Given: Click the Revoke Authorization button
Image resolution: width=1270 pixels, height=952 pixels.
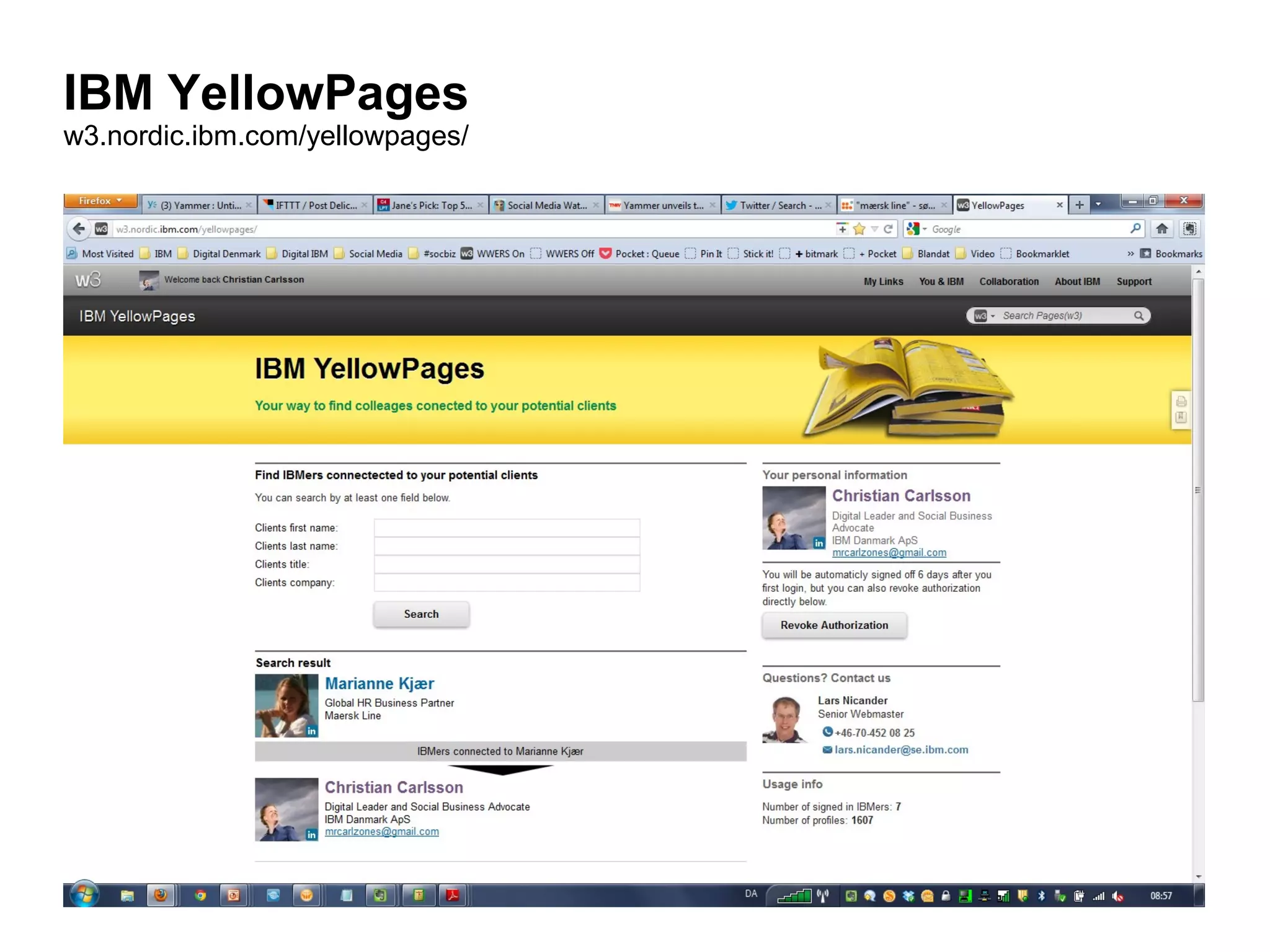Looking at the screenshot, I should 834,625.
